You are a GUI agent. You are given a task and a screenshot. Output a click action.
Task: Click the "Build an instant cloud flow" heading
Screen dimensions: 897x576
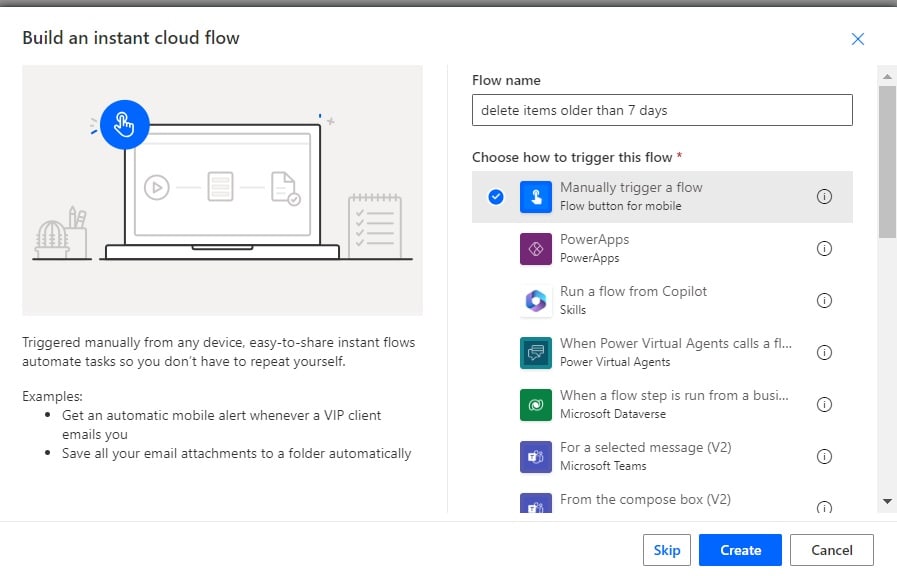pyautogui.click(x=131, y=38)
